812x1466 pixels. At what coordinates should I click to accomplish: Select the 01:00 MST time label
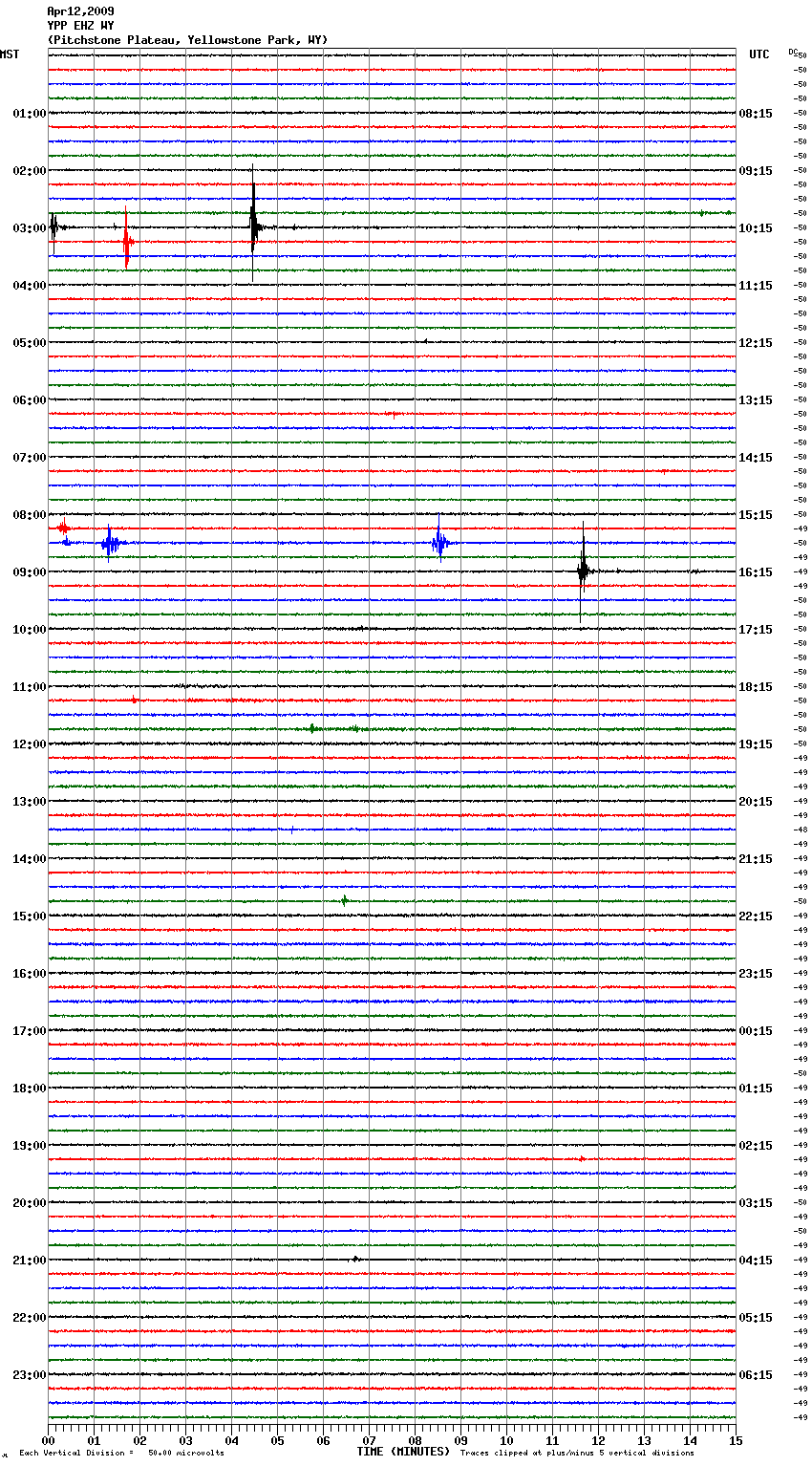click(x=30, y=114)
